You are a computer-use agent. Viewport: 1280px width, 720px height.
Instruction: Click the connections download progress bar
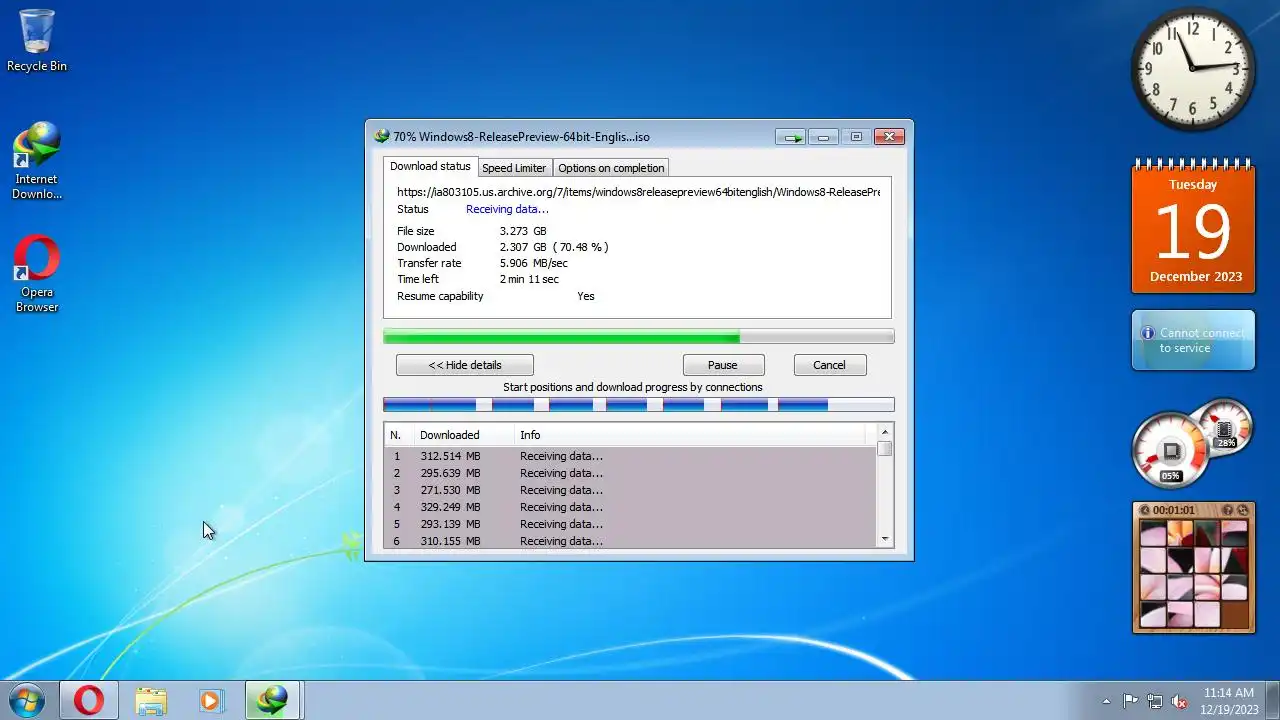638,405
